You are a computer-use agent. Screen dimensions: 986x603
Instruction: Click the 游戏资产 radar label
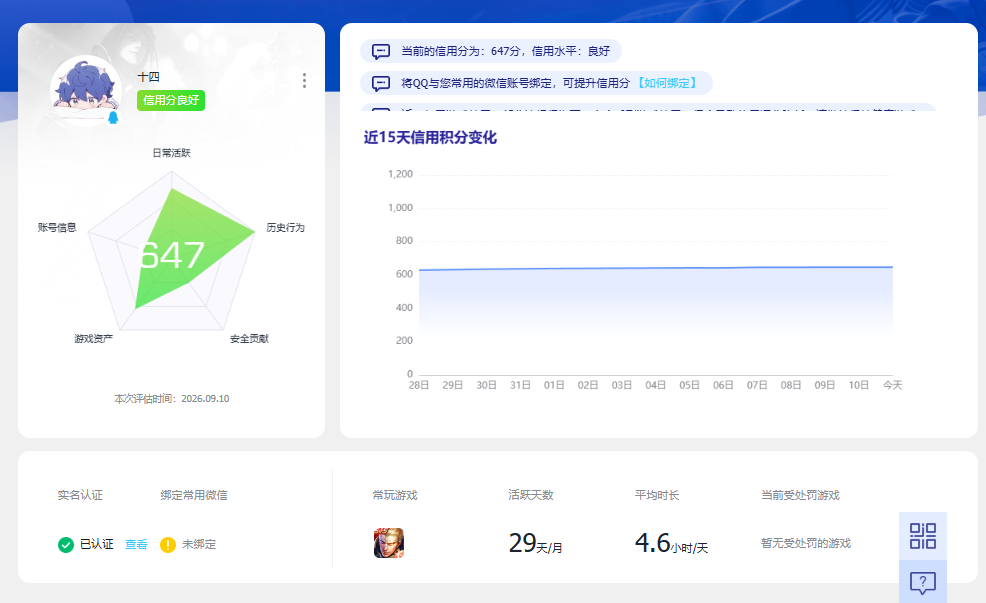pos(94,339)
